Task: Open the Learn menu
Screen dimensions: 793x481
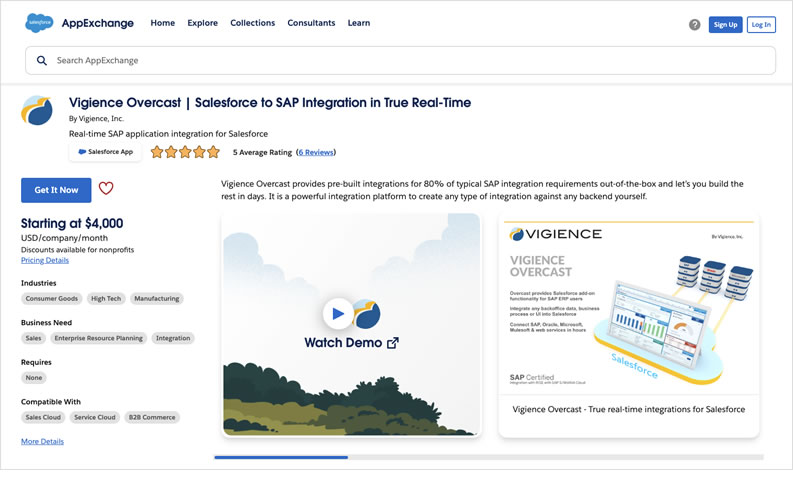Action: click(x=359, y=23)
